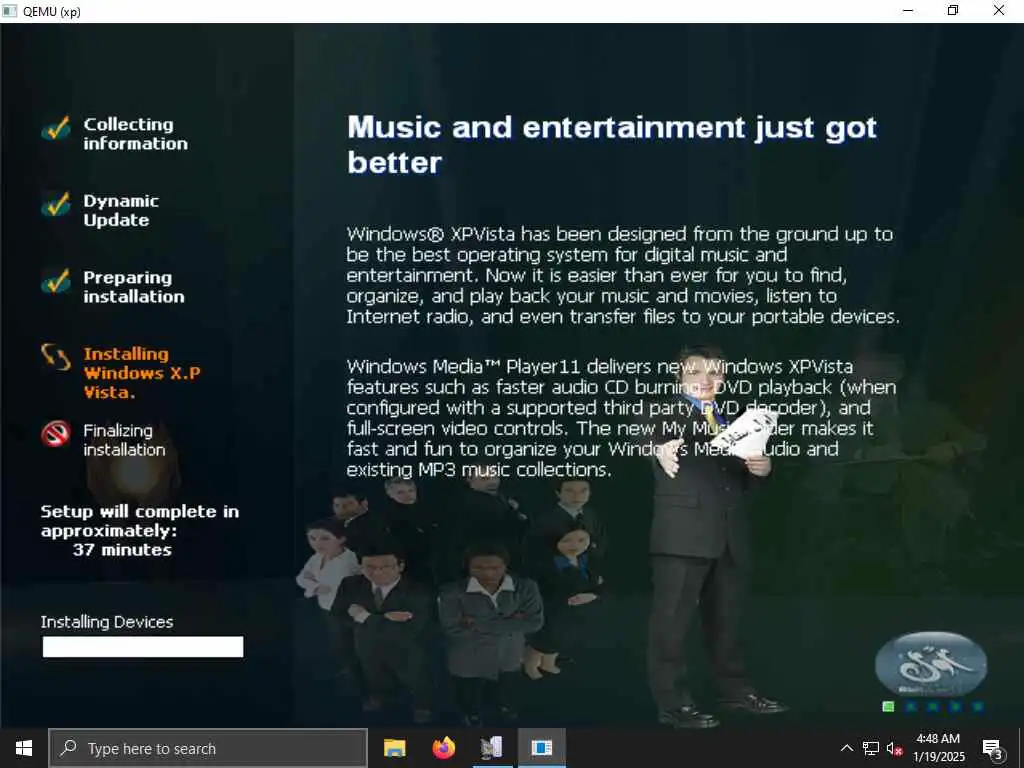The height and width of the screenshot is (768, 1024).
Task: Click the green indicator square below the logo
Action: tap(888, 707)
